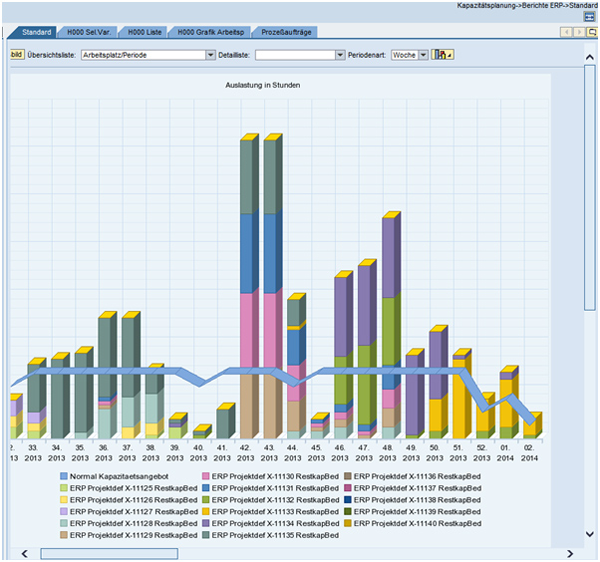
Task: Select the Prozeßaufträge tab
Action: click(x=287, y=33)
